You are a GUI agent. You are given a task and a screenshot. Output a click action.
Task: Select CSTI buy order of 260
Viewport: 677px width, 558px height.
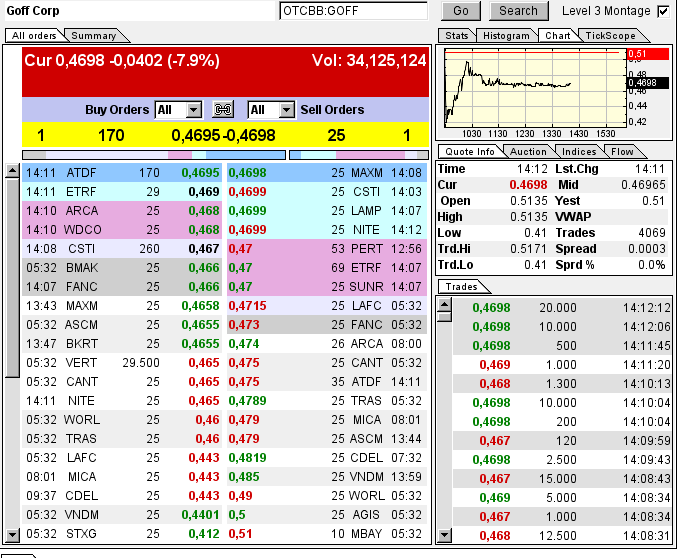[123, 249]
